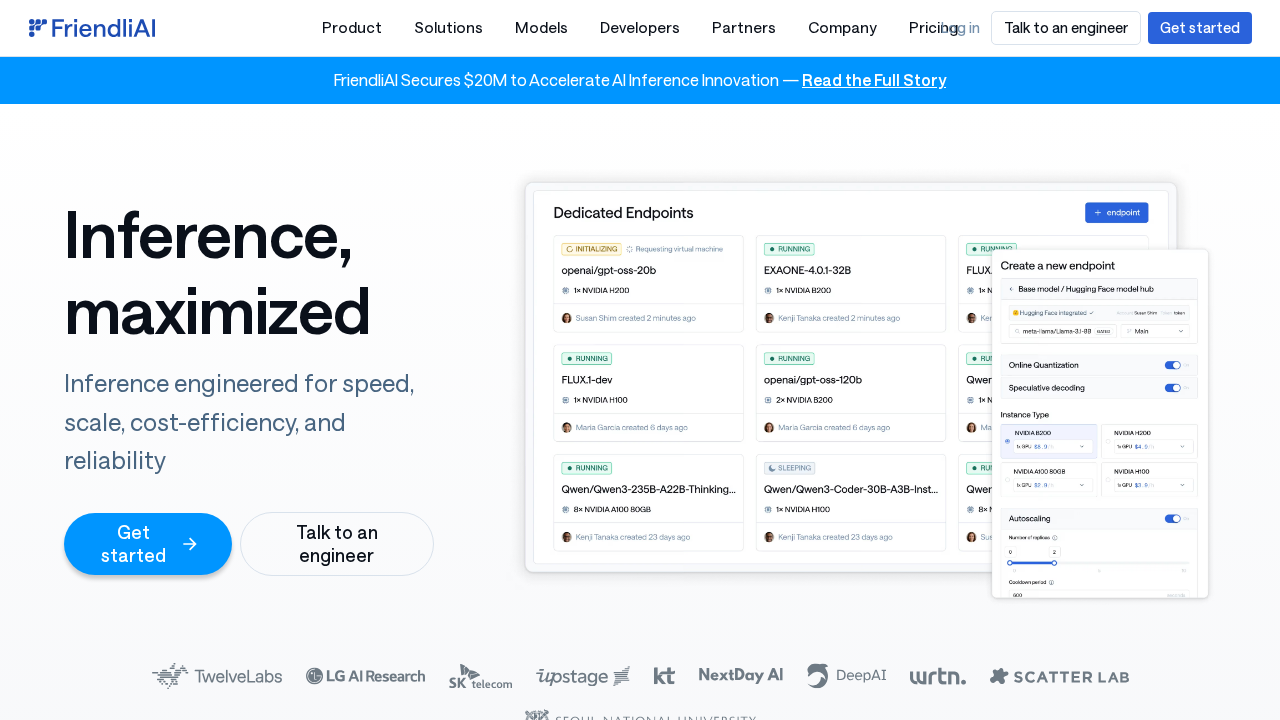Click the LG AI Research logo
Viewport: 1280px width, 720px height.
point(365,676)
